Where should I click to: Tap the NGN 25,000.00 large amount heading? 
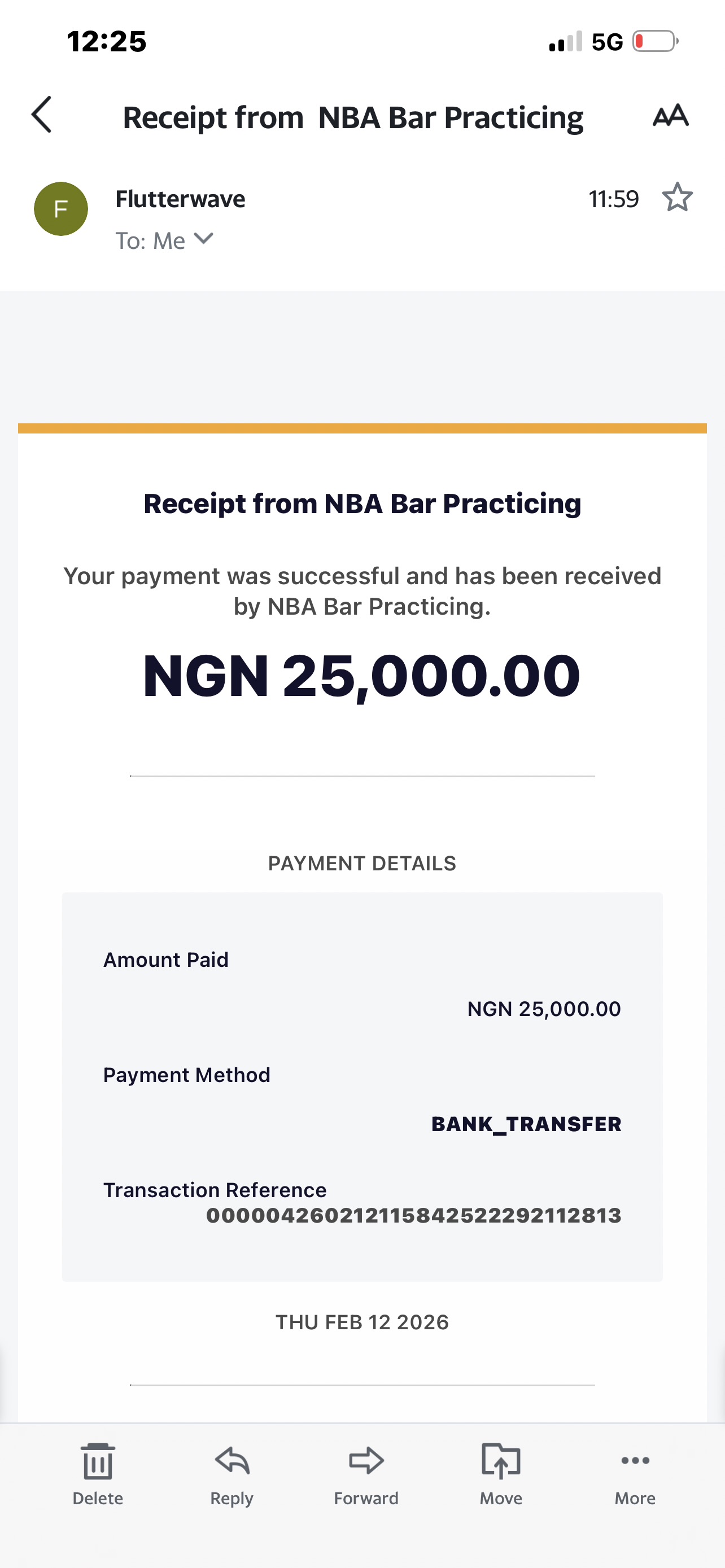(x=361, y=676)
